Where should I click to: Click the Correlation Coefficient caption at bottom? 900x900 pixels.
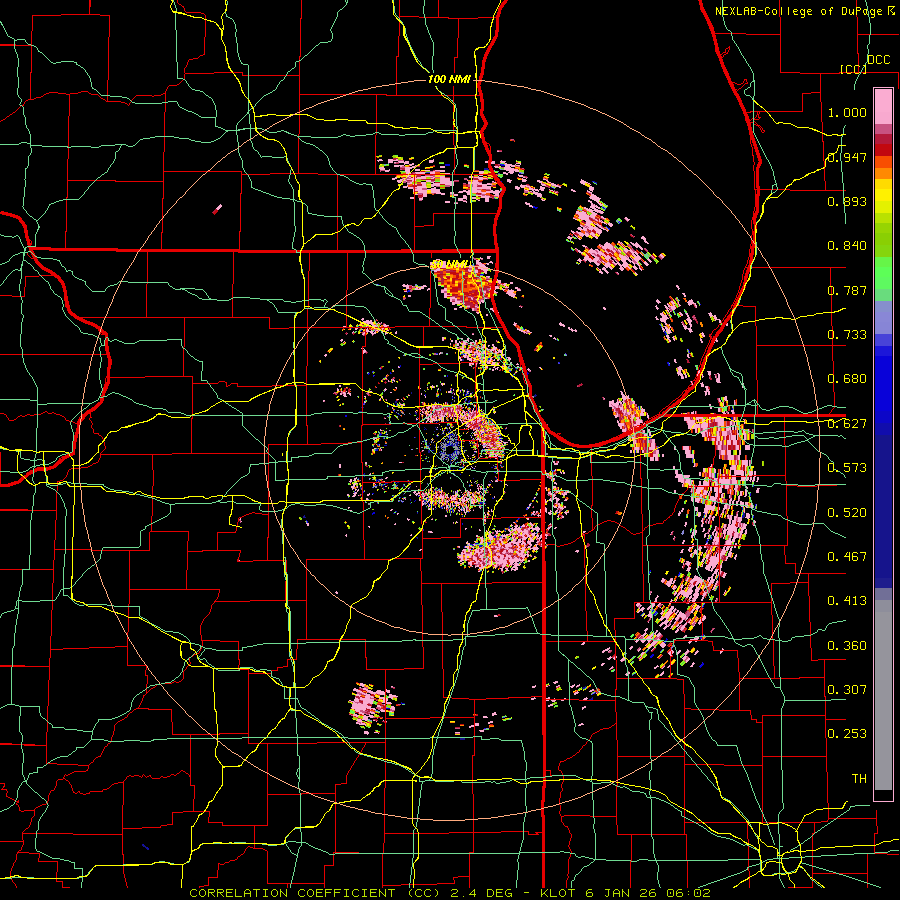tap(450, 893)
